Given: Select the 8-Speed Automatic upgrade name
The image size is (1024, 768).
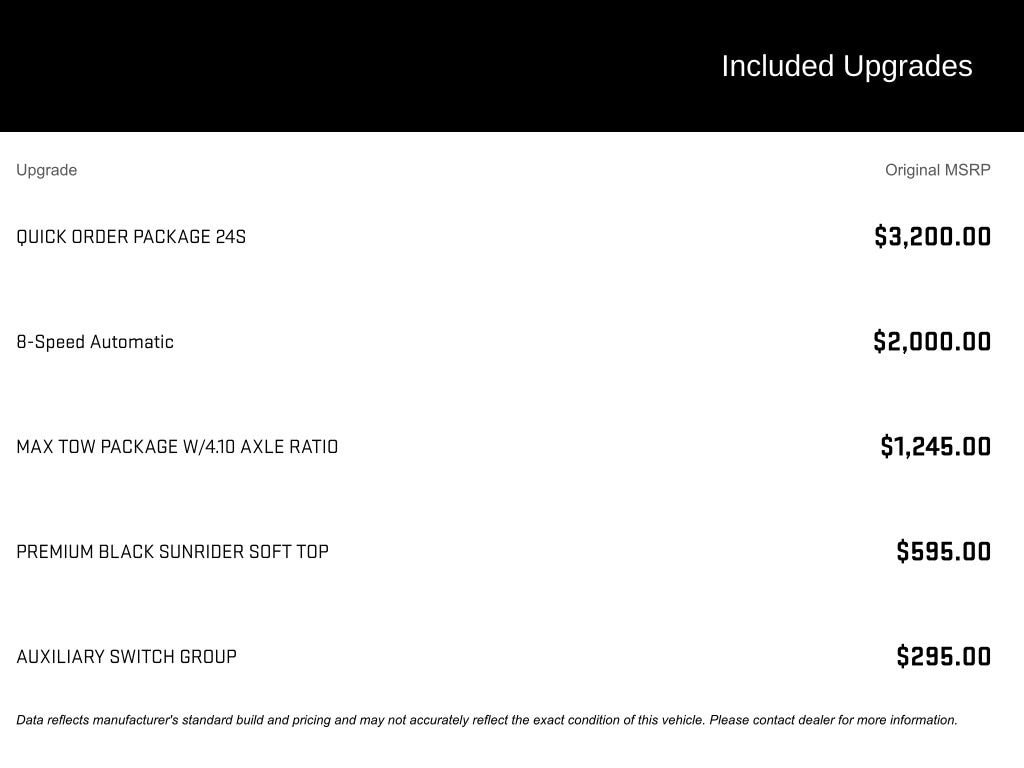Looking at the screenshot, I should point(95,342).
